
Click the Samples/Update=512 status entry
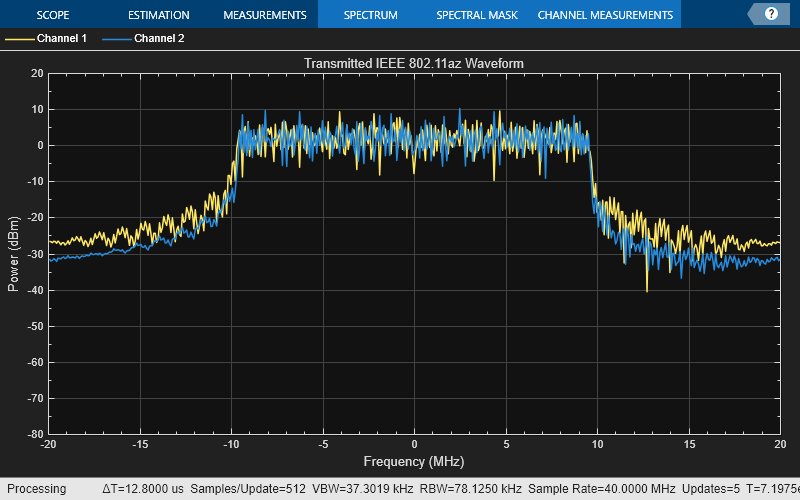pyautogui.click(x=248, y=489)
